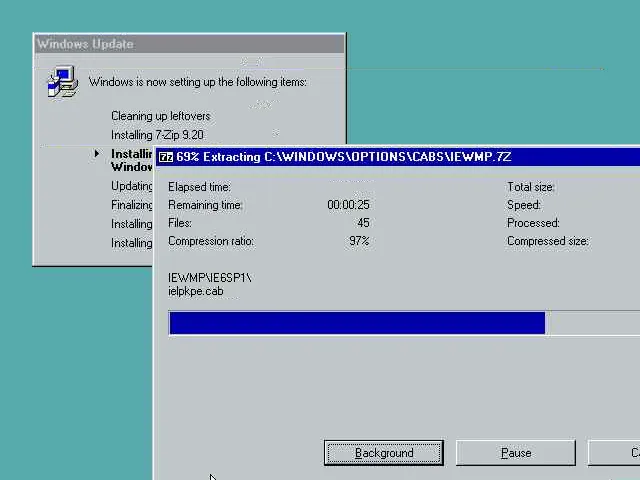Click the Files count value 45
This screenshot has height=480, width=640.
[363, 223]
